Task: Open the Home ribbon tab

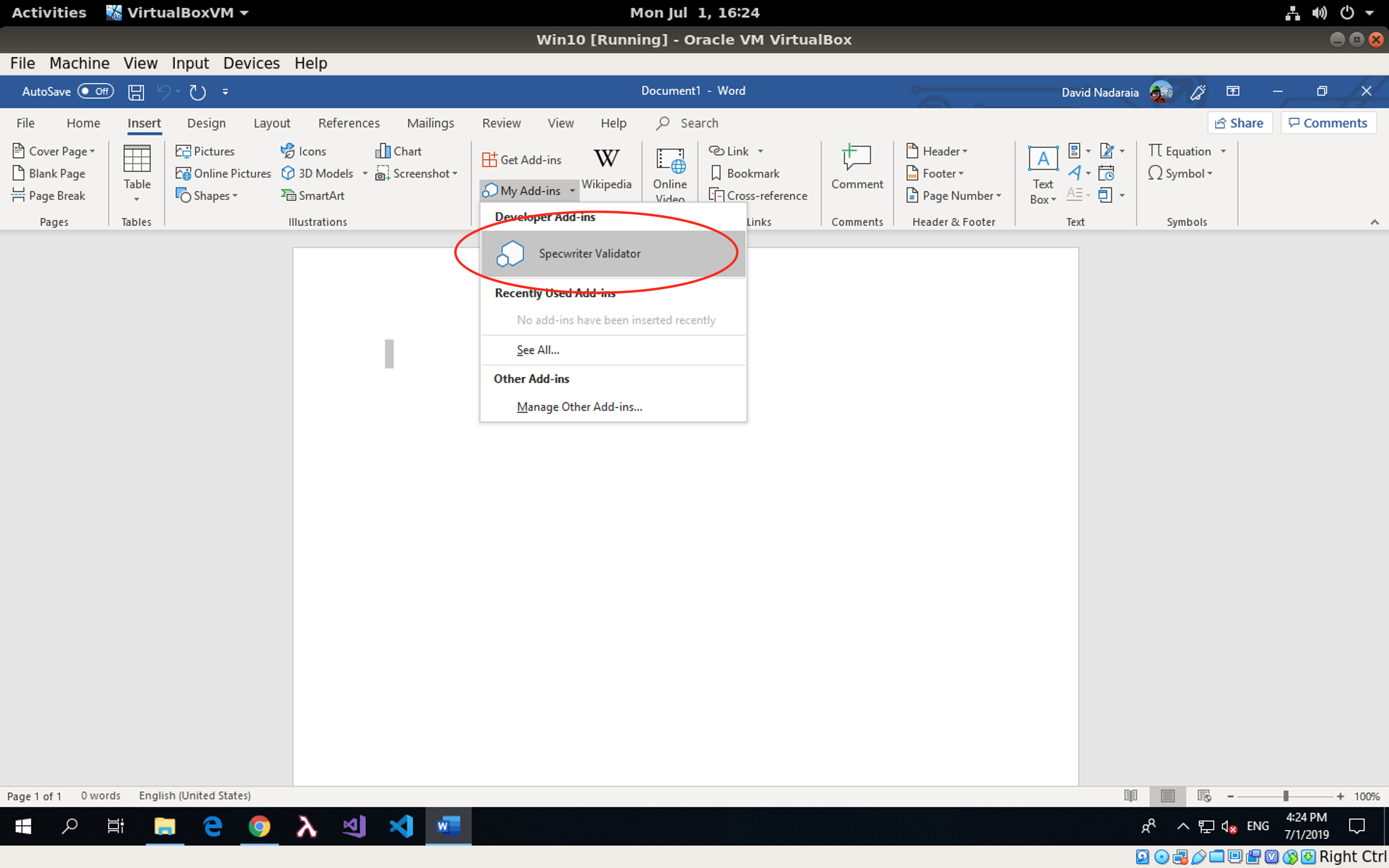Action: pyautogui.click(x=83, y=123)
